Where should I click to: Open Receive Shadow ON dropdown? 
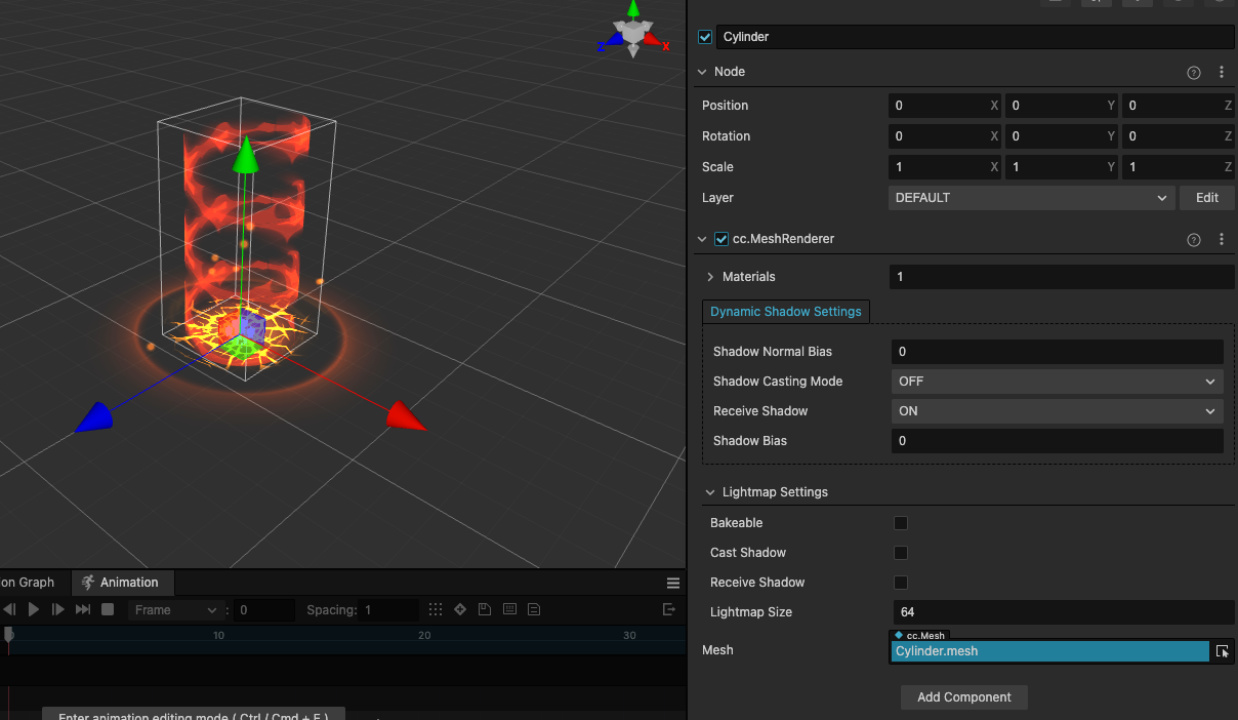(1057, 411)
